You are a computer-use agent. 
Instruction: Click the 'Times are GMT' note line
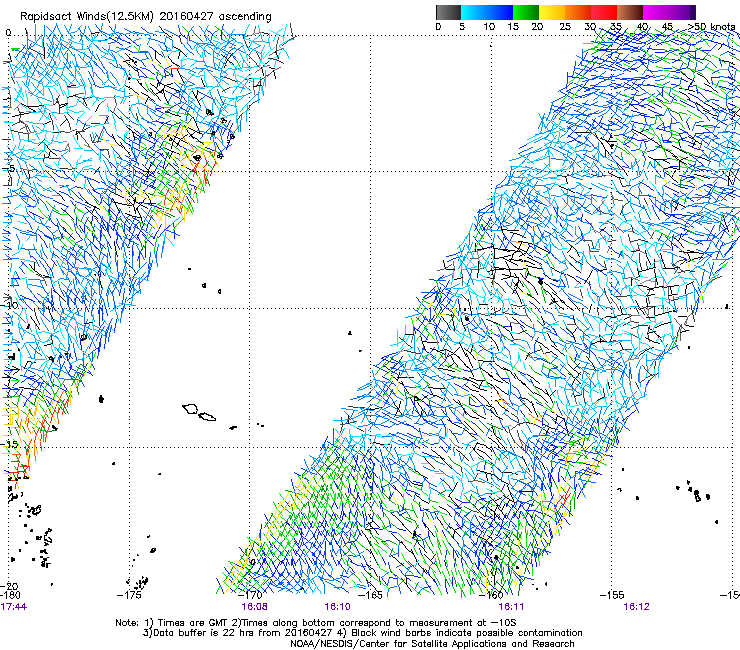316,623
